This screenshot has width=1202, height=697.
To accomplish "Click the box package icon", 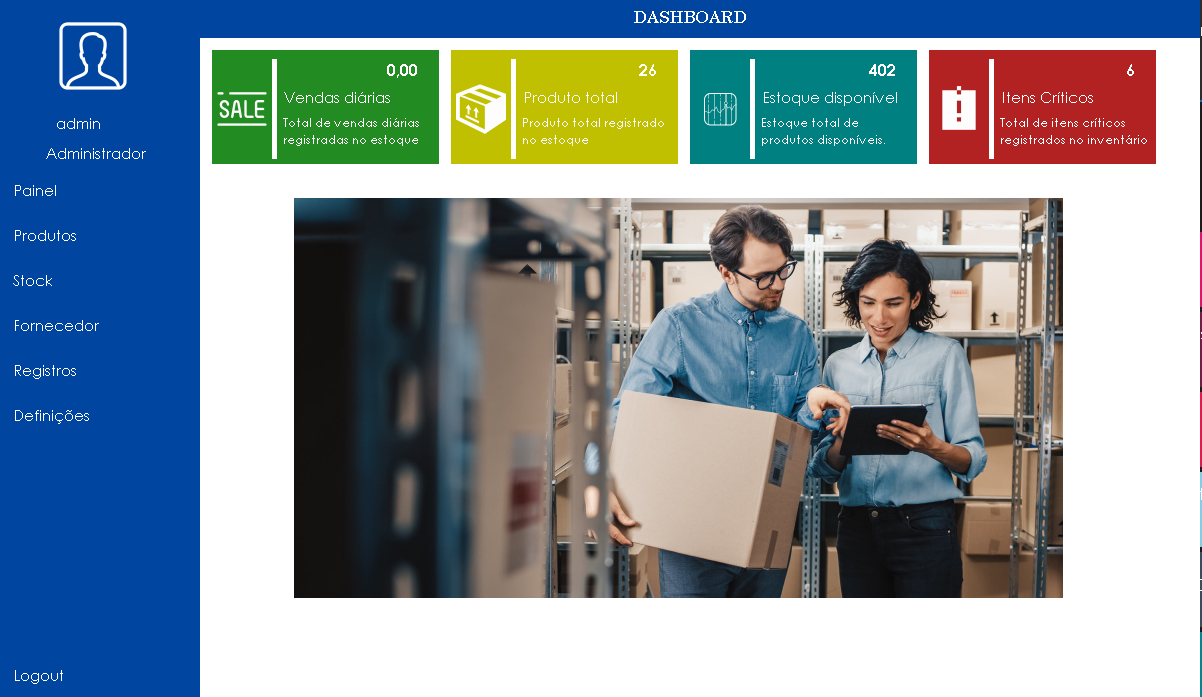I will tap(480, 108).
